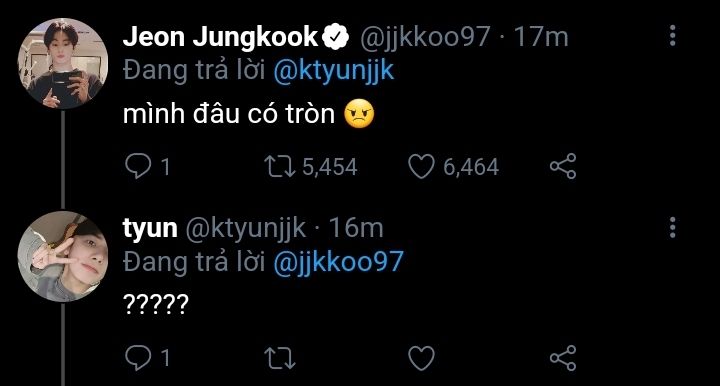Click the 17m timestamp on first tweet
This screenshot has height=386, width=720.
click(541, 37)
